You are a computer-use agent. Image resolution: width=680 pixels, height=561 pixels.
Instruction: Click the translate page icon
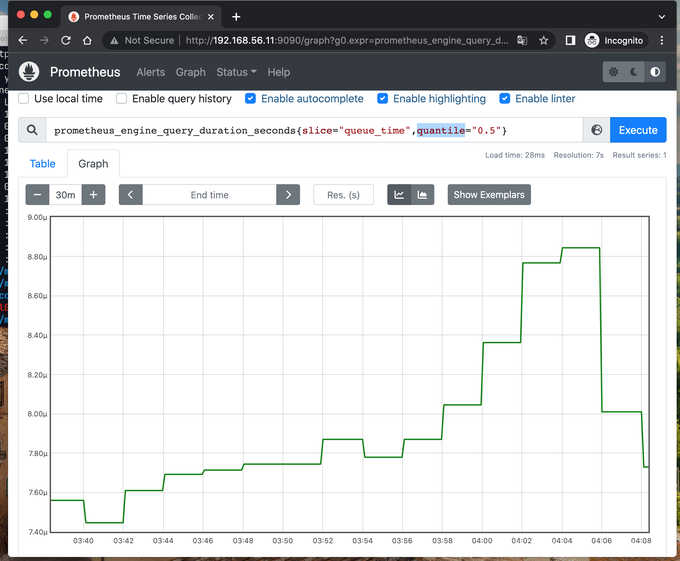click(x=522, y=41)
